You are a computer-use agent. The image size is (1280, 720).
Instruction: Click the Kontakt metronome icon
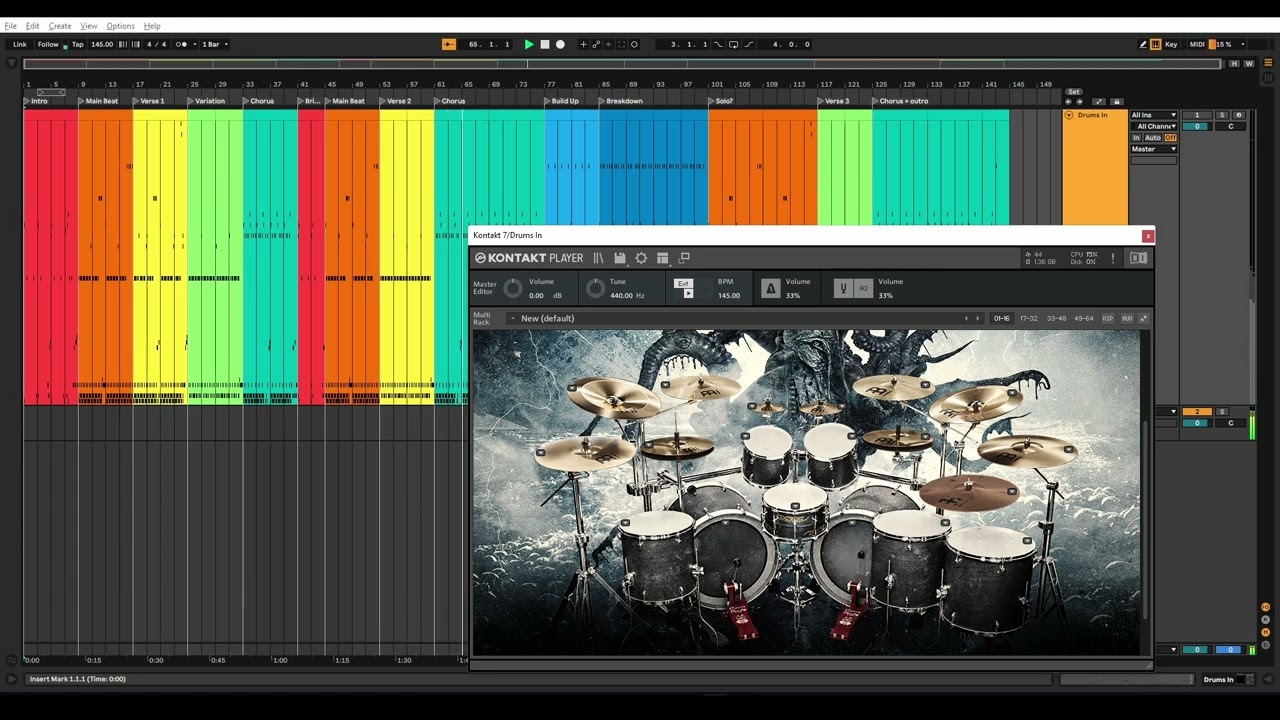point(770,288)
